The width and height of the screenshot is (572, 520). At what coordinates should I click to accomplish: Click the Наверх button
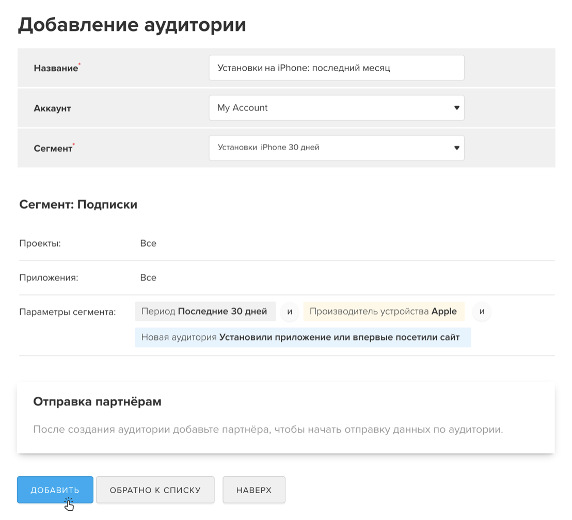pyautogui.click(x=254, y=490)
